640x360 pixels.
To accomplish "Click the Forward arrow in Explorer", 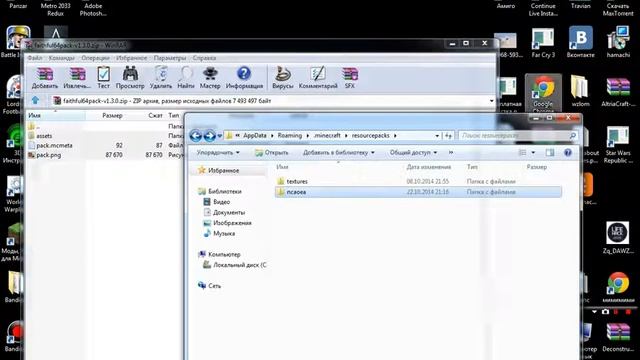I will pos(209,136).
